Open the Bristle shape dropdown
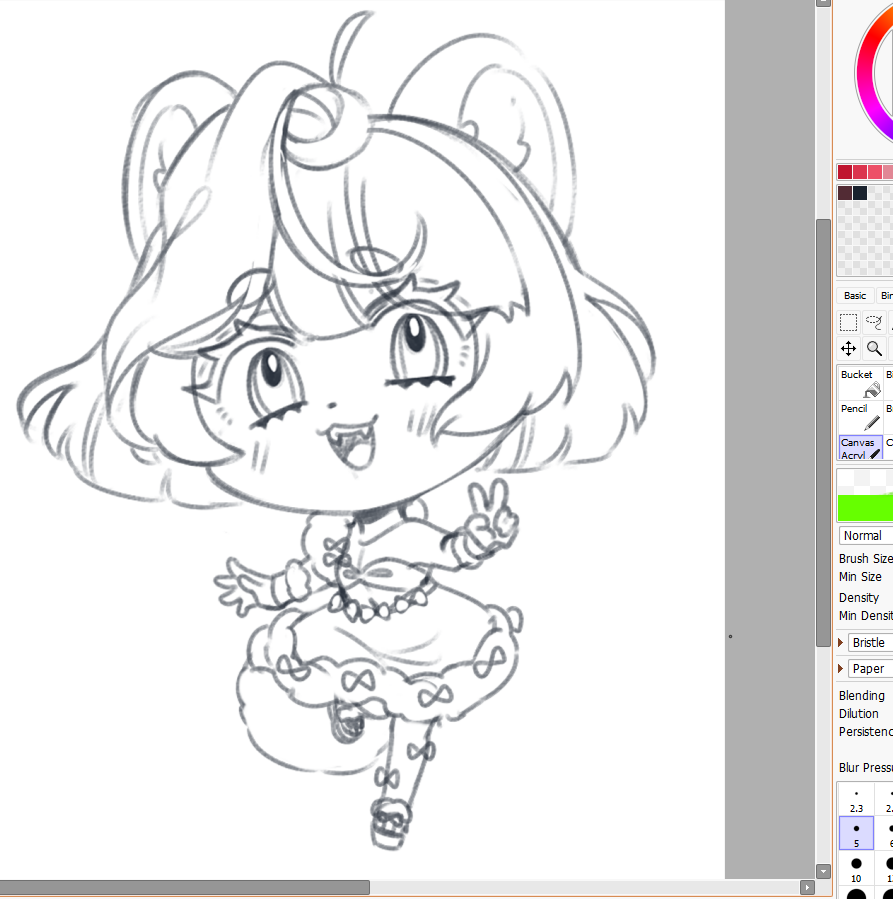Image resolution: width=893 pixels, height=899 pixels. pos(870,642)
